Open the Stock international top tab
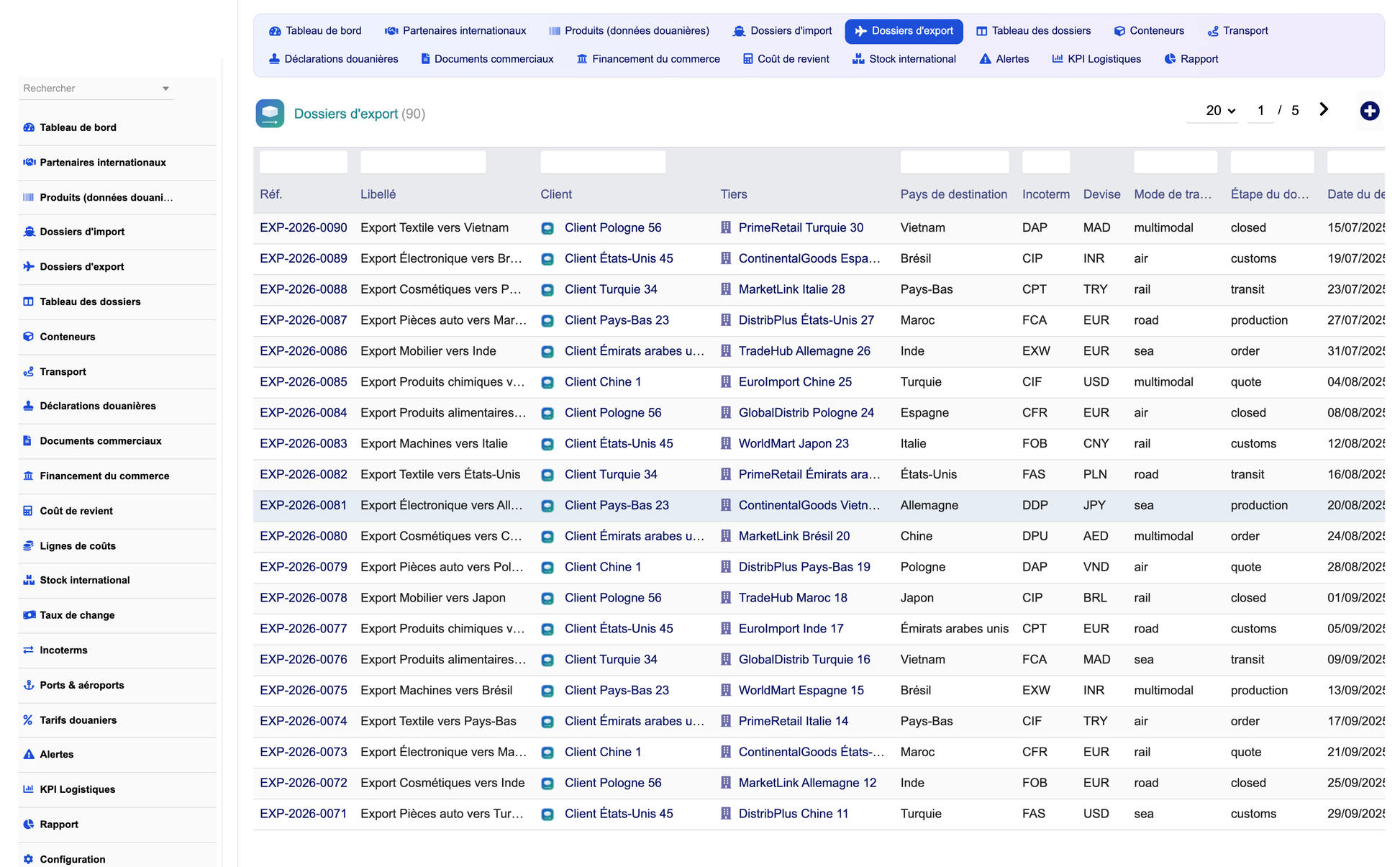 coord(904,59)
